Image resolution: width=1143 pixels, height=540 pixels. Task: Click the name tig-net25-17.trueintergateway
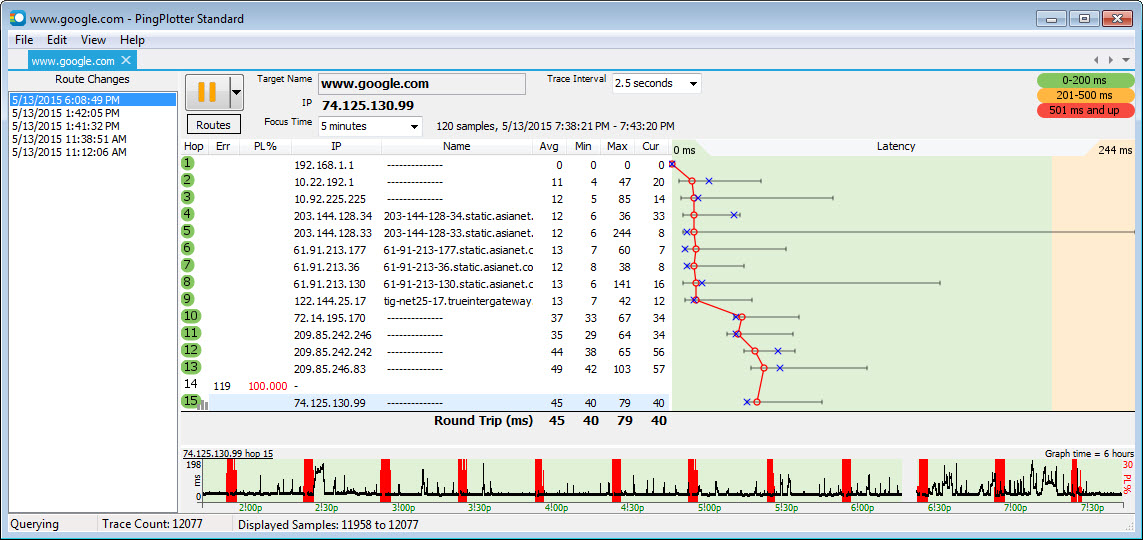point(459,301)
